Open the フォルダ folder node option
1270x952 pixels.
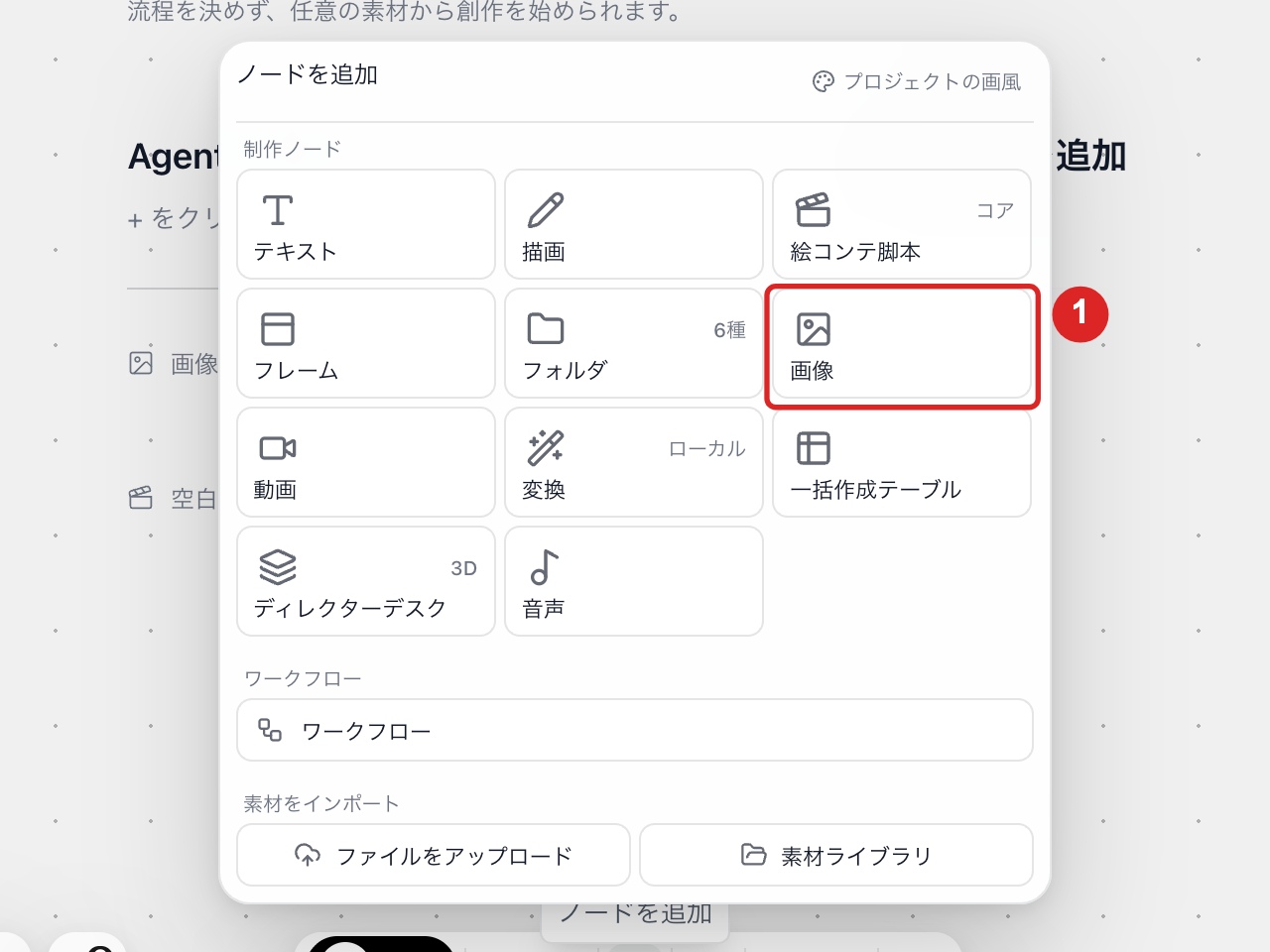pyautogui.click(x=634, y=343)
